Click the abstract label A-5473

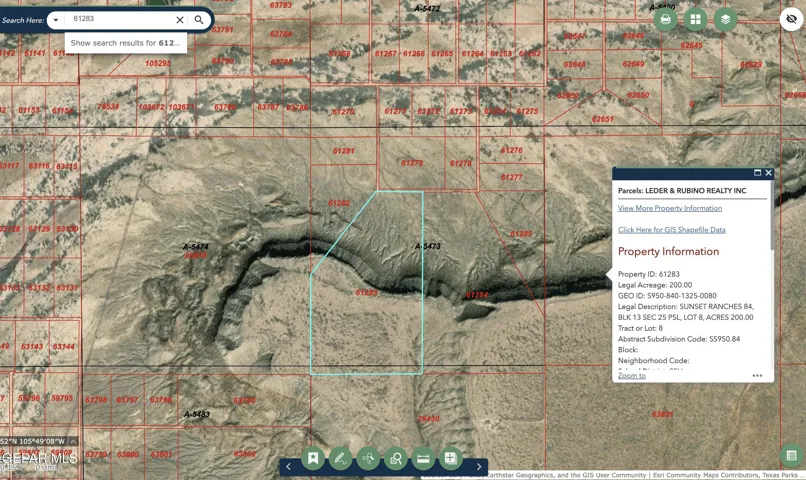tap(428, 246)
